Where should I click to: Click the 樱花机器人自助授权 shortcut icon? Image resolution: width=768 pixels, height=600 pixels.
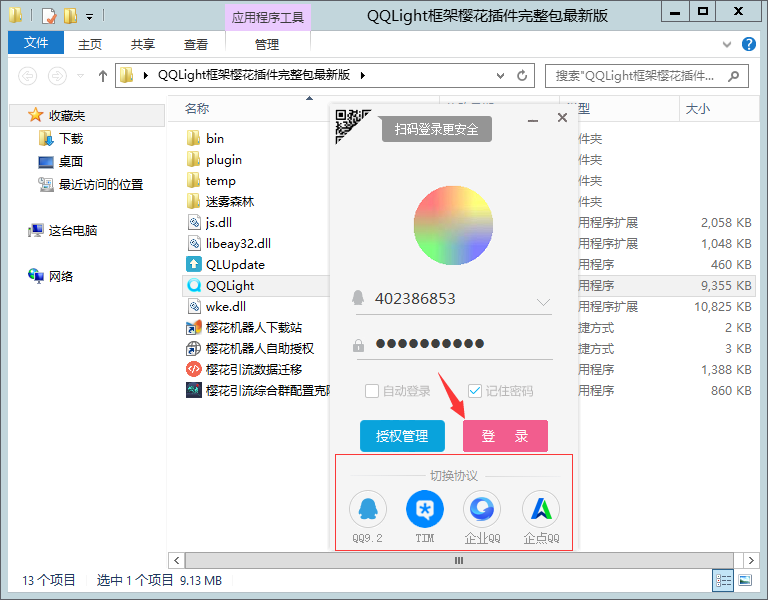click(194, 349)
